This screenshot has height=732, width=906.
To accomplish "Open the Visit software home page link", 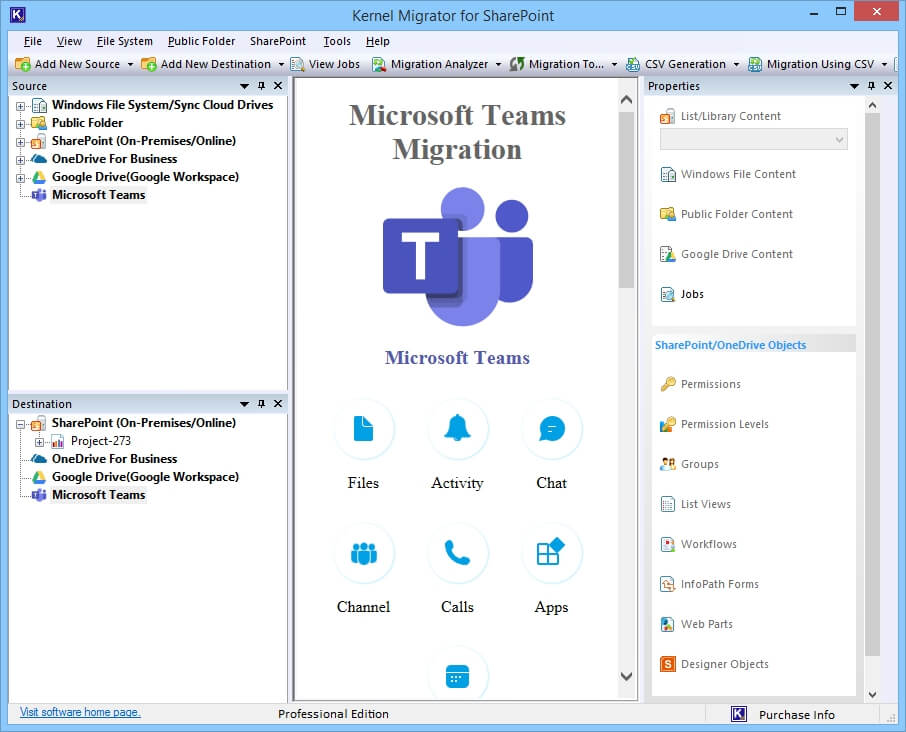I will pyautogui.click(x=80, y=712).
